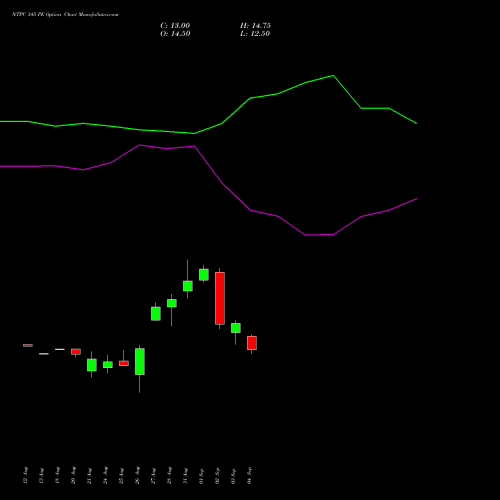Click the open price value O: 14.50

175,34
